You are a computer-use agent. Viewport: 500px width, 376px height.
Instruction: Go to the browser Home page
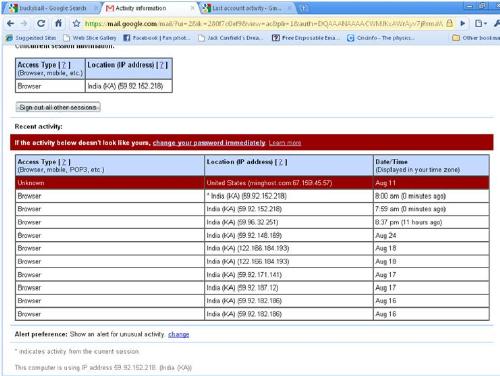tap(59, 23)
